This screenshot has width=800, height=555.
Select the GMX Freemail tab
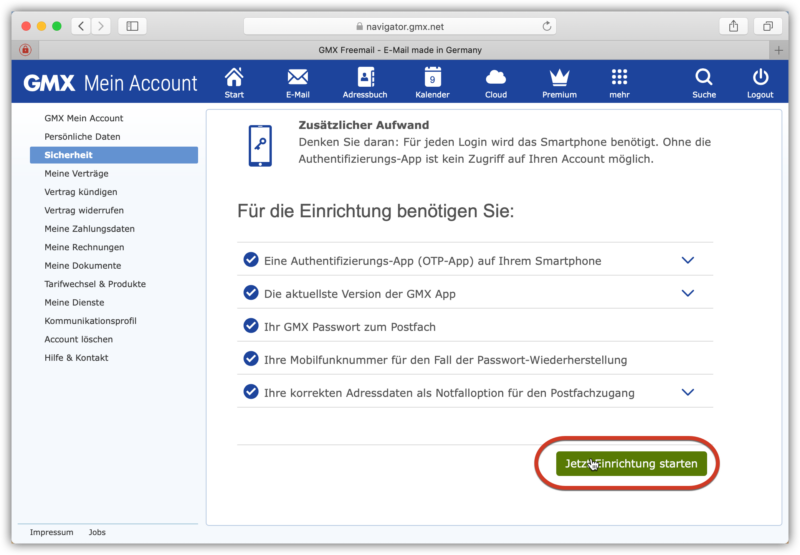pos(400,50)
